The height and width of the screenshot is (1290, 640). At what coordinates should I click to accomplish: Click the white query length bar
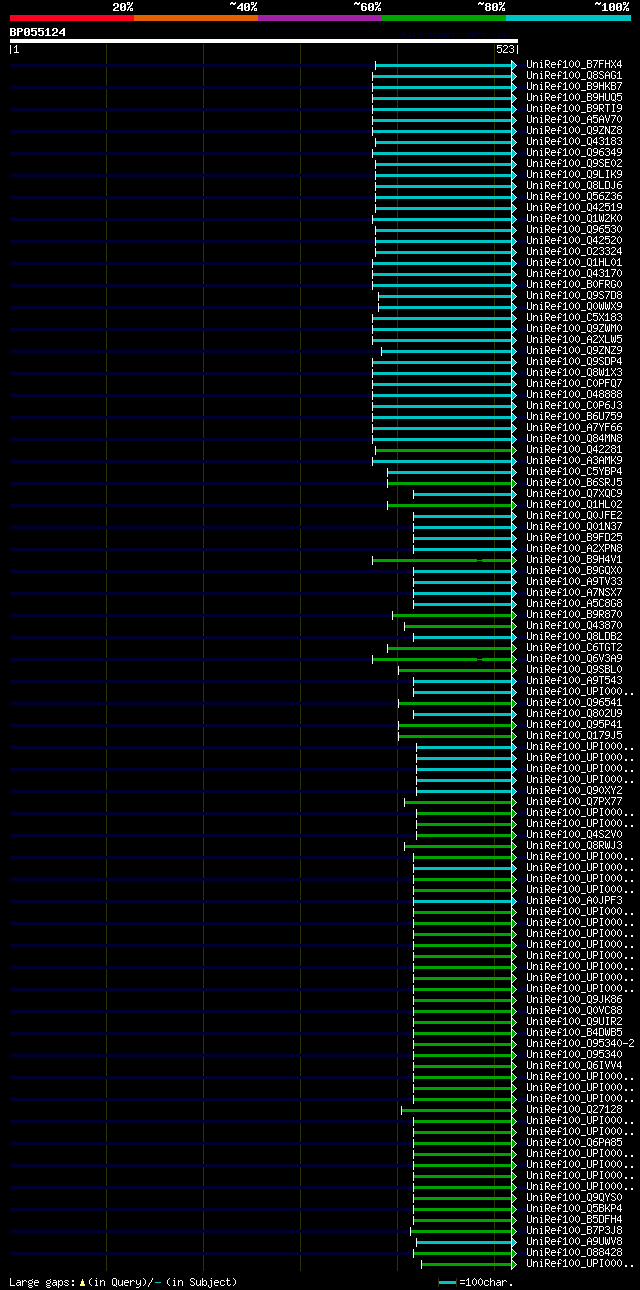(263, 41)
